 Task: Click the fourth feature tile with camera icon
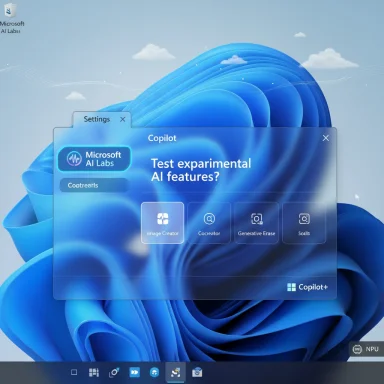304,223
